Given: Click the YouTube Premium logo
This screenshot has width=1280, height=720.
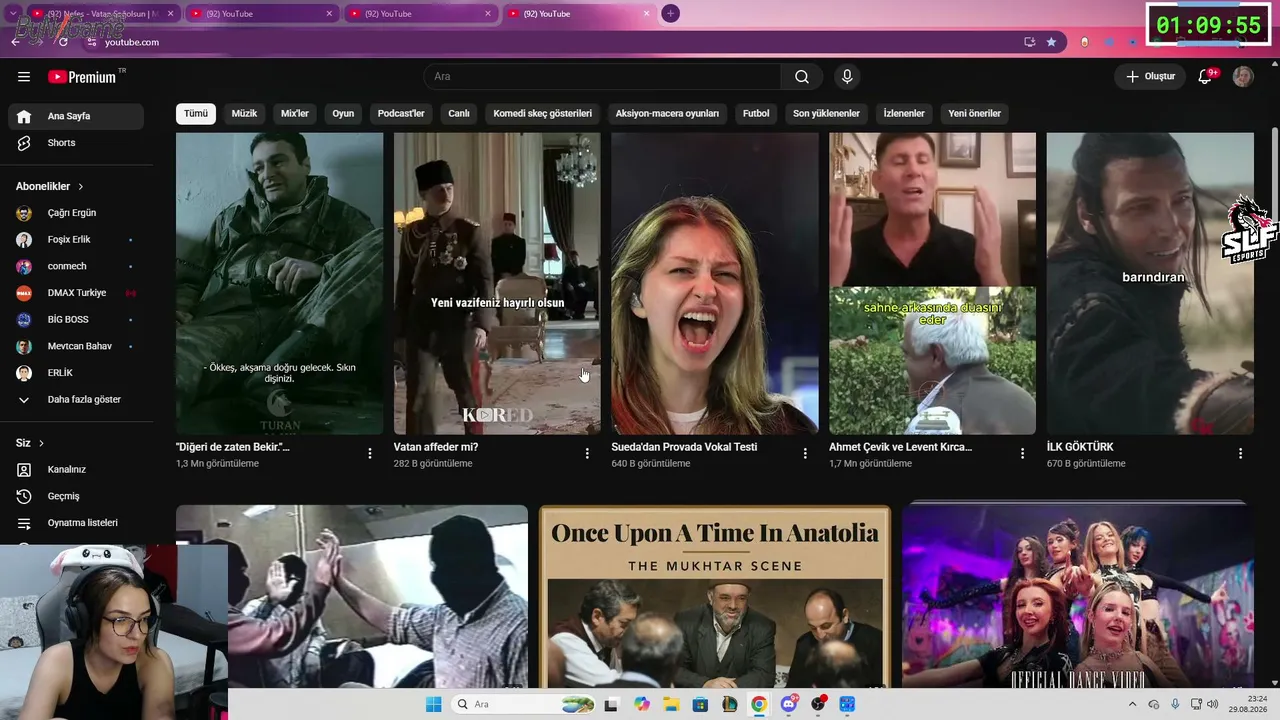Looking at the screenshot, I should tap(83, 77).
